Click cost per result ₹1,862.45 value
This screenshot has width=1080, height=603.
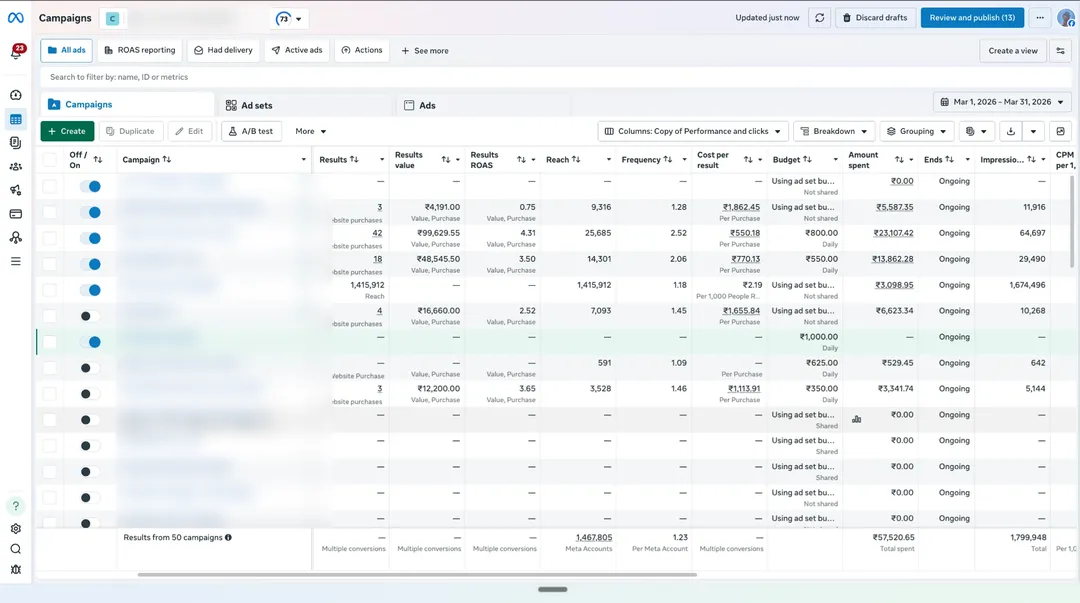tap(741, 207)
